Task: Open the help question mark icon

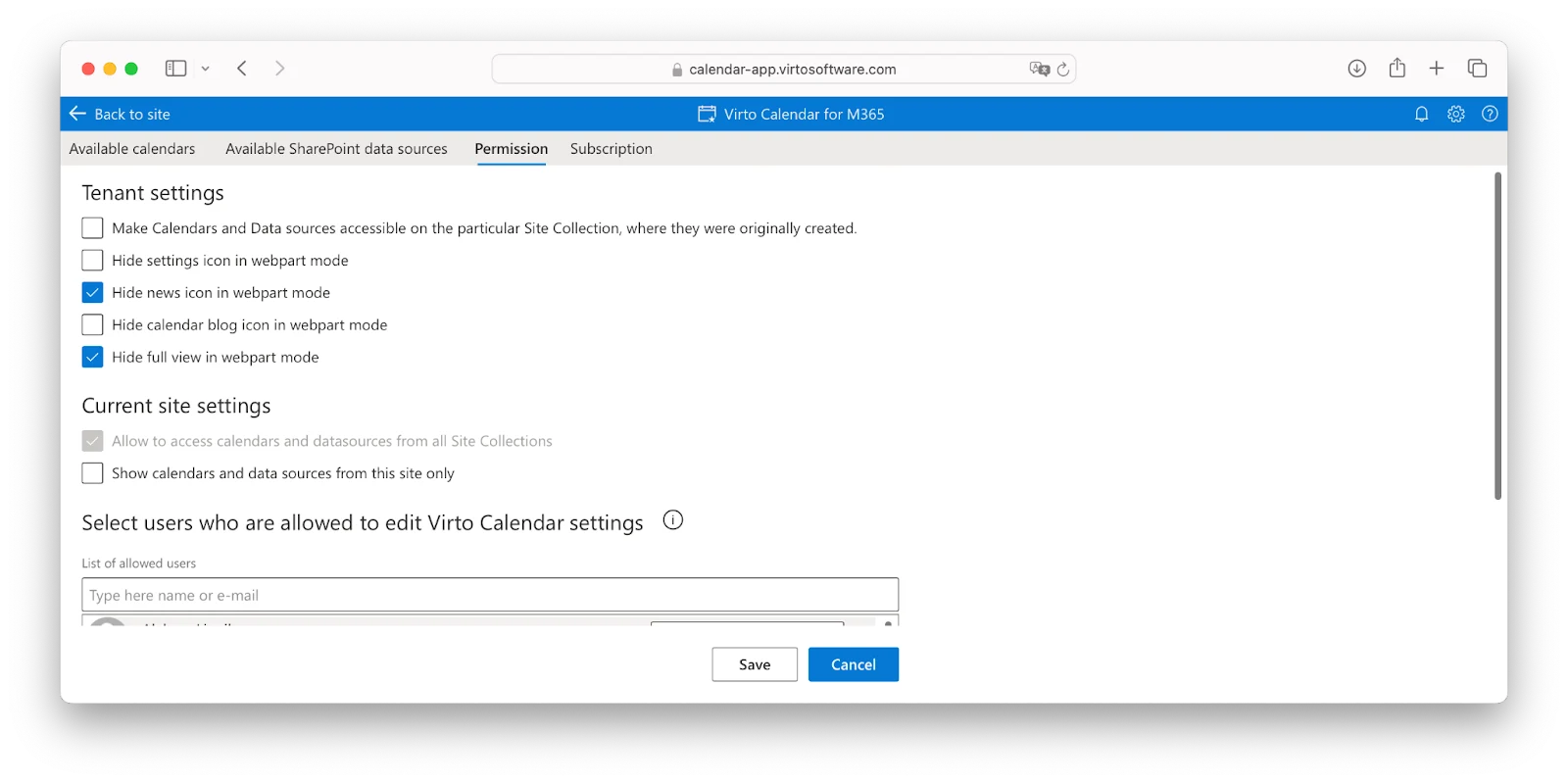Action: pos(1490,114)
